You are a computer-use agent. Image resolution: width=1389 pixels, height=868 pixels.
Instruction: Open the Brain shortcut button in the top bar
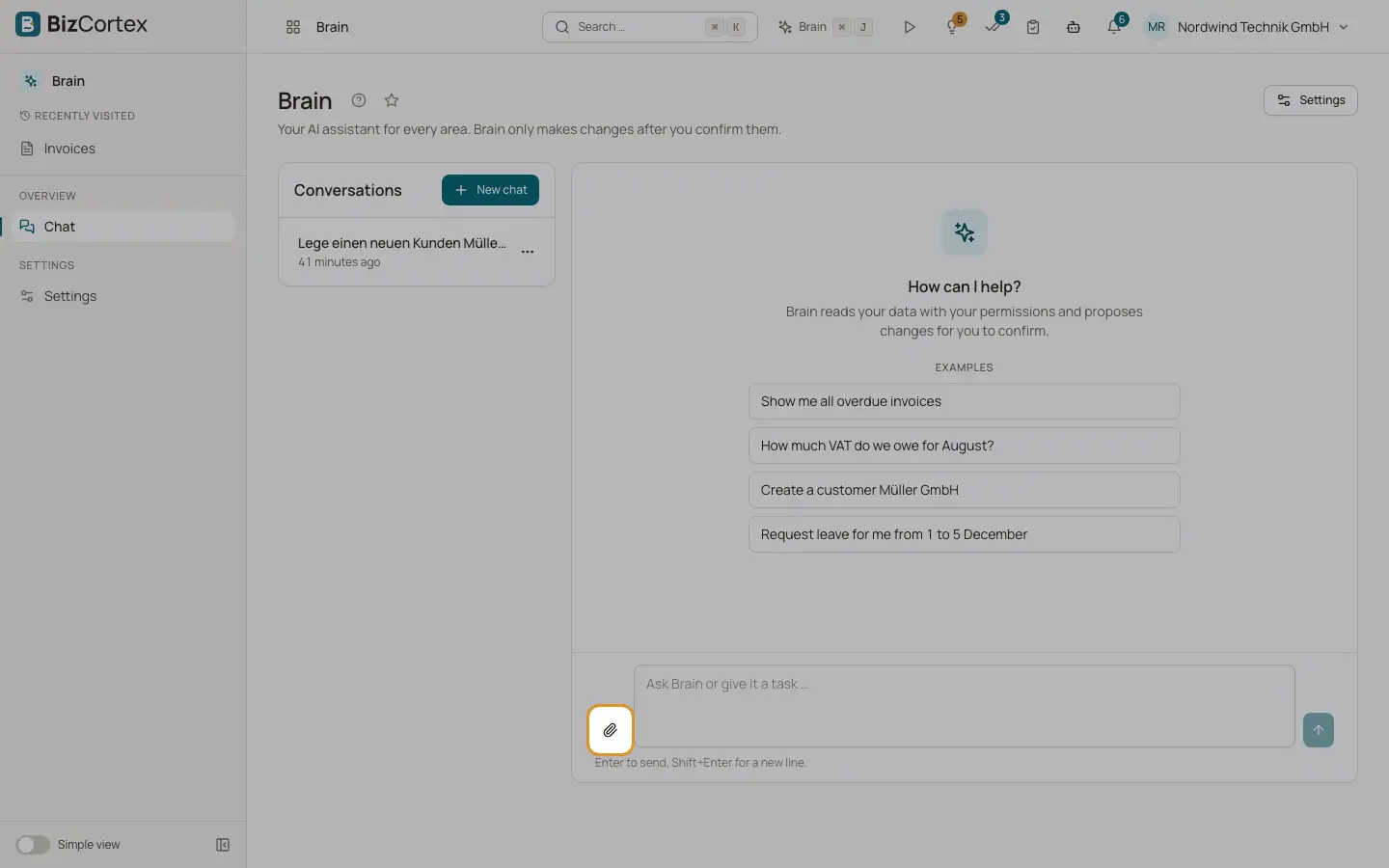coord(826,27)
